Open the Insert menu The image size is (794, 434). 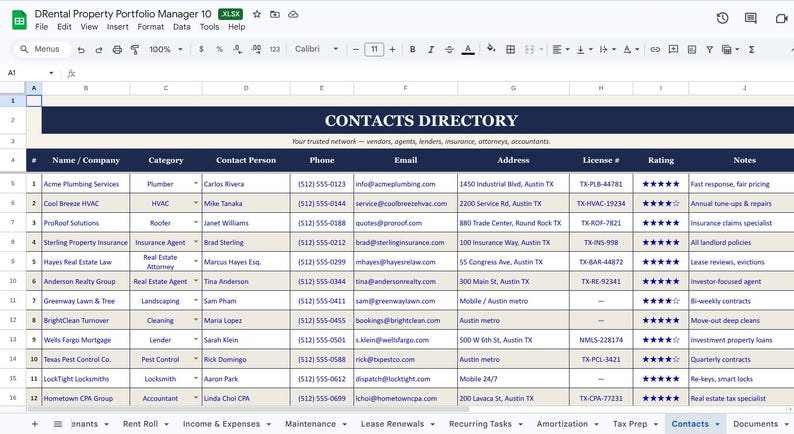click(117, 27)
